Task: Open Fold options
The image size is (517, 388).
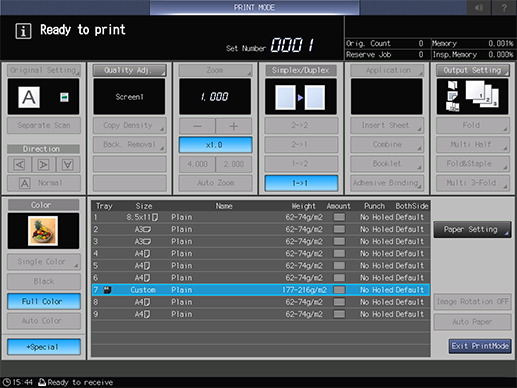Action: tap(473, 125)
